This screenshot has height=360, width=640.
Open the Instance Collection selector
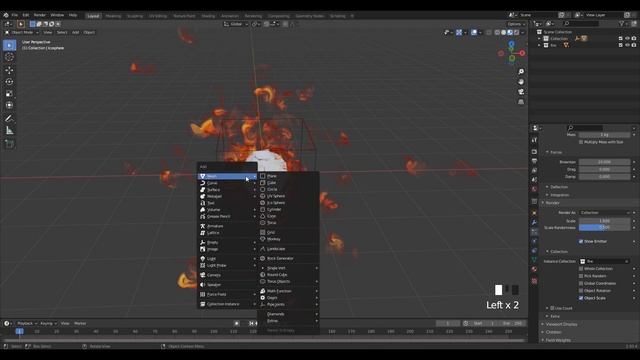[604, 261]
